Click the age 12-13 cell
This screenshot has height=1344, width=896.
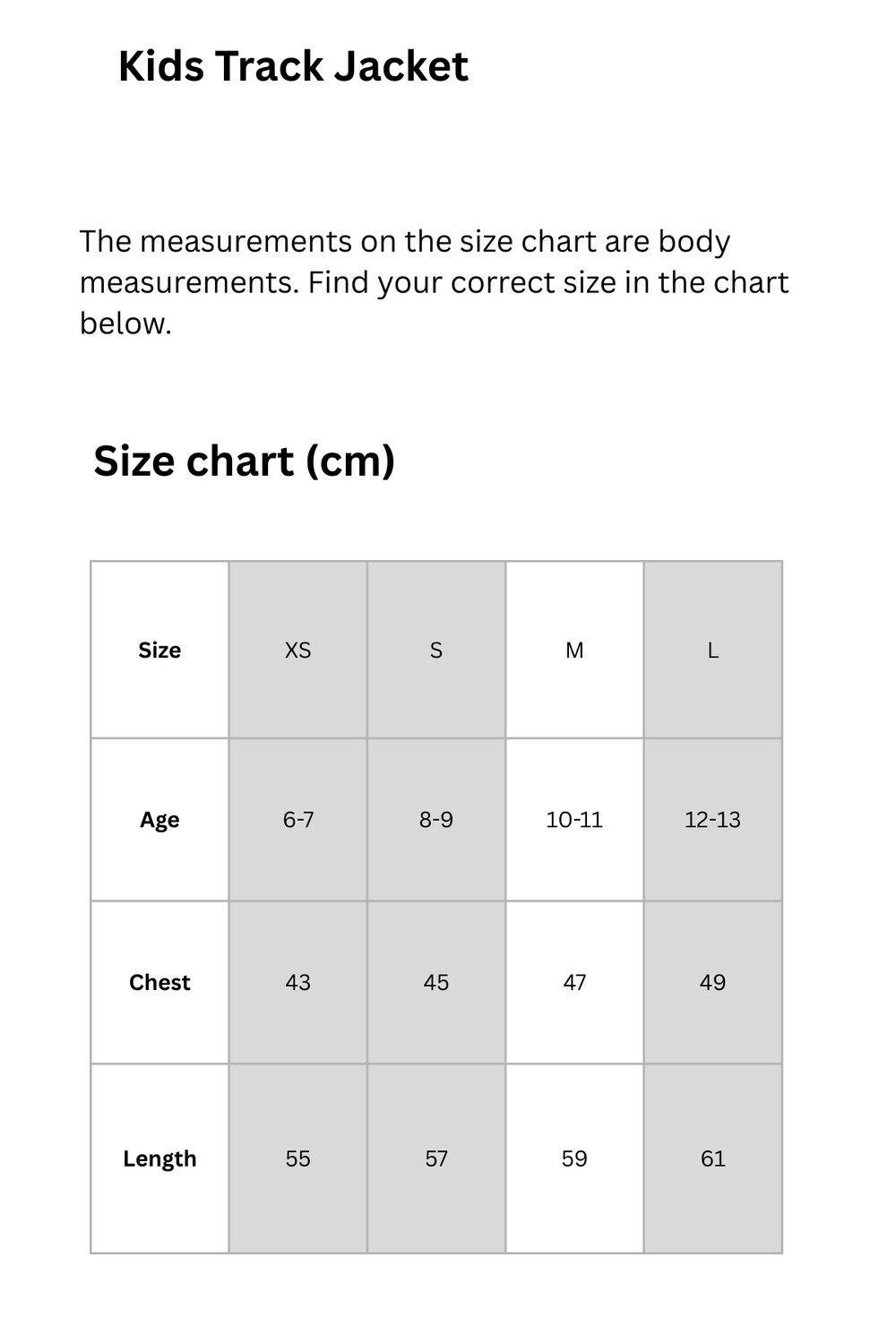coord(713,820)
